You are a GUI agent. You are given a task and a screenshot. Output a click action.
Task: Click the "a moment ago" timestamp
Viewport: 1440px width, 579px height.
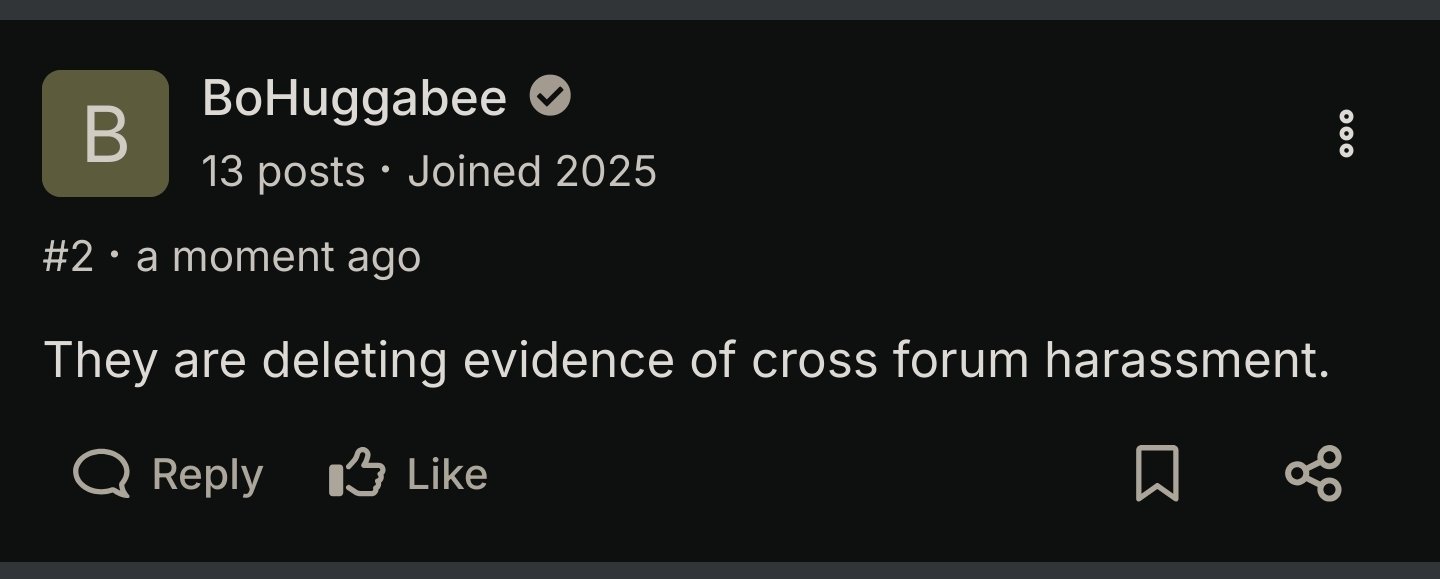click(x=278, y=257)
